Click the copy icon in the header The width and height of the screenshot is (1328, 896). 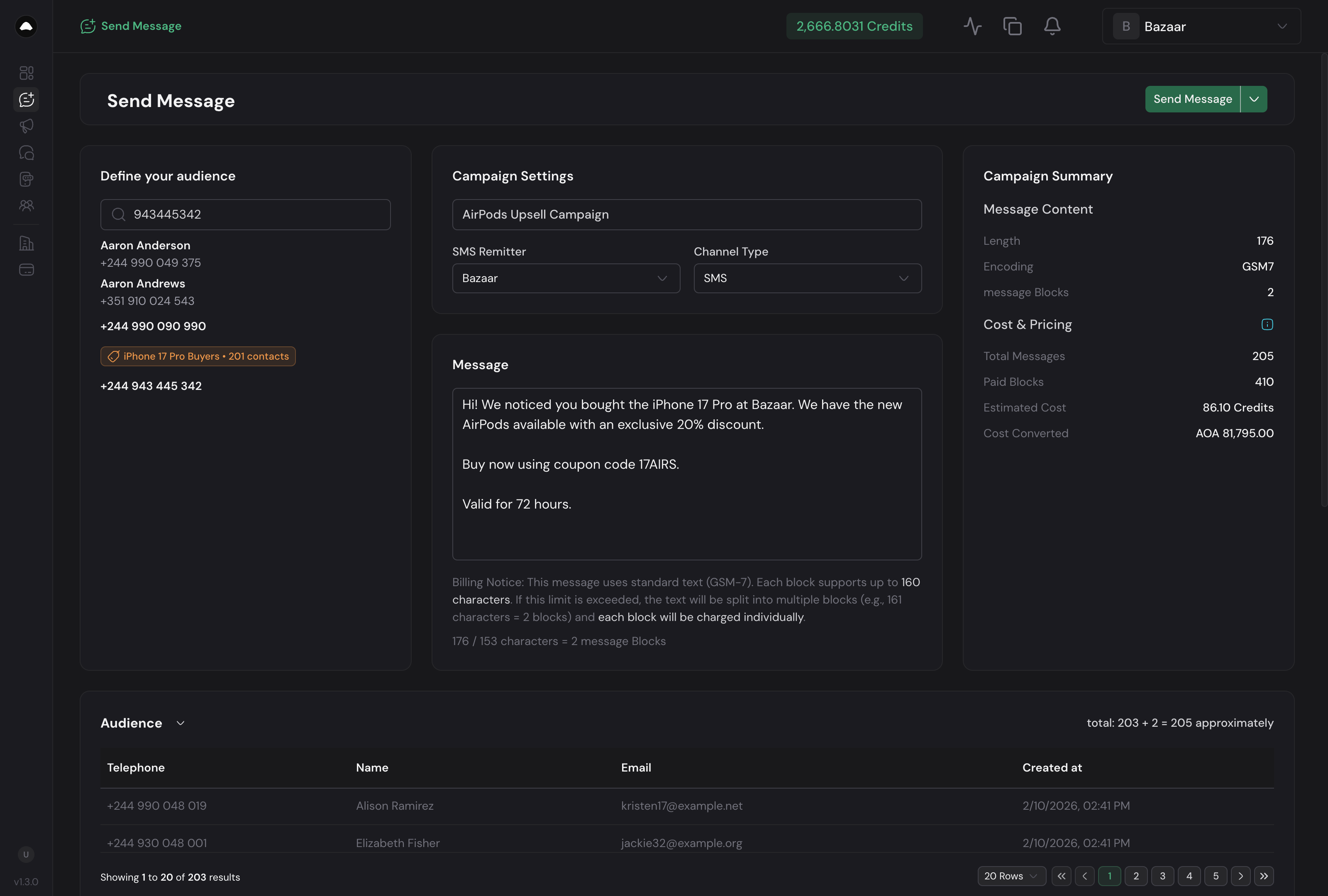1012,26
